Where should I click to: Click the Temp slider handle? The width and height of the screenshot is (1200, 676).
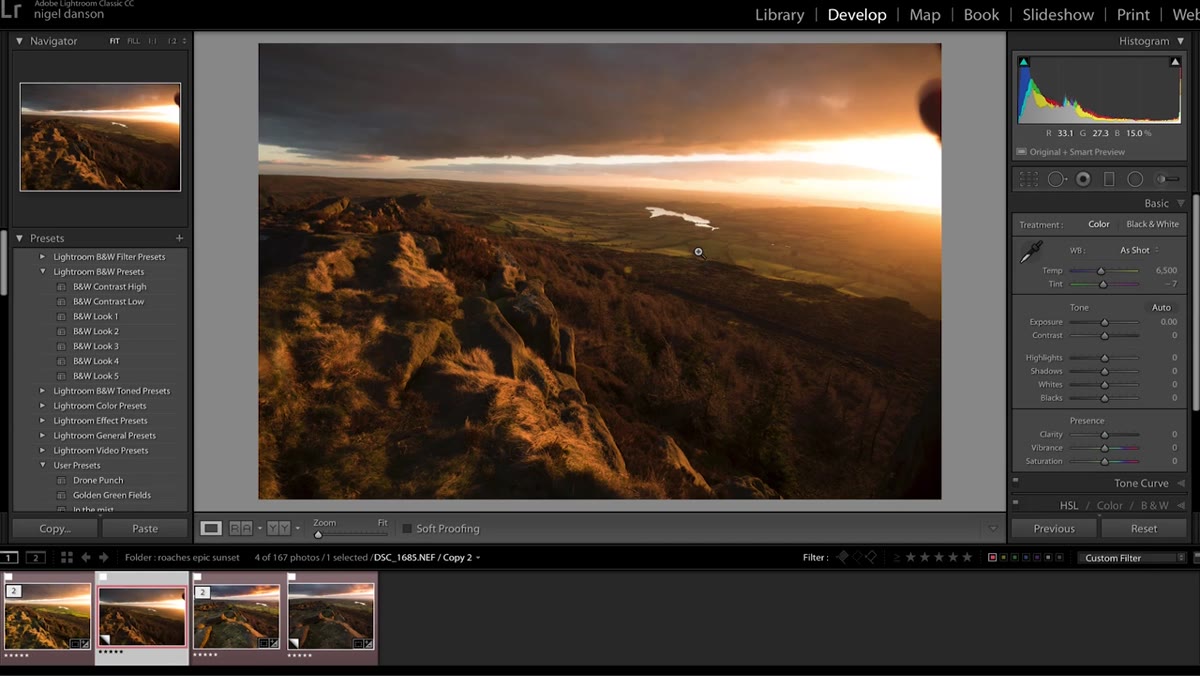click(1101, 270)
